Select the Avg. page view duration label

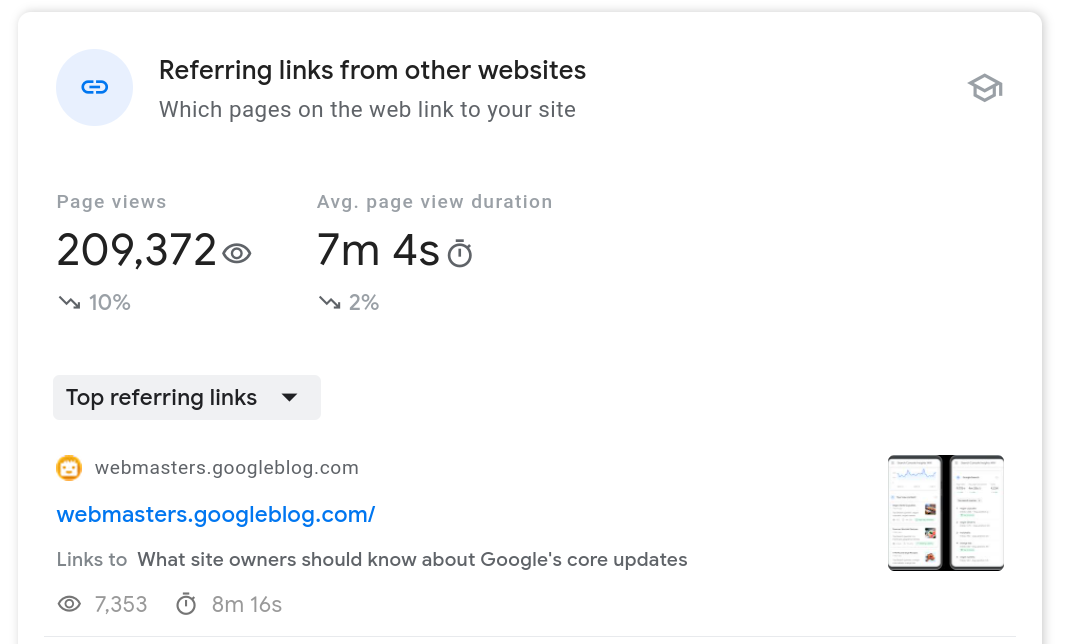434,201
